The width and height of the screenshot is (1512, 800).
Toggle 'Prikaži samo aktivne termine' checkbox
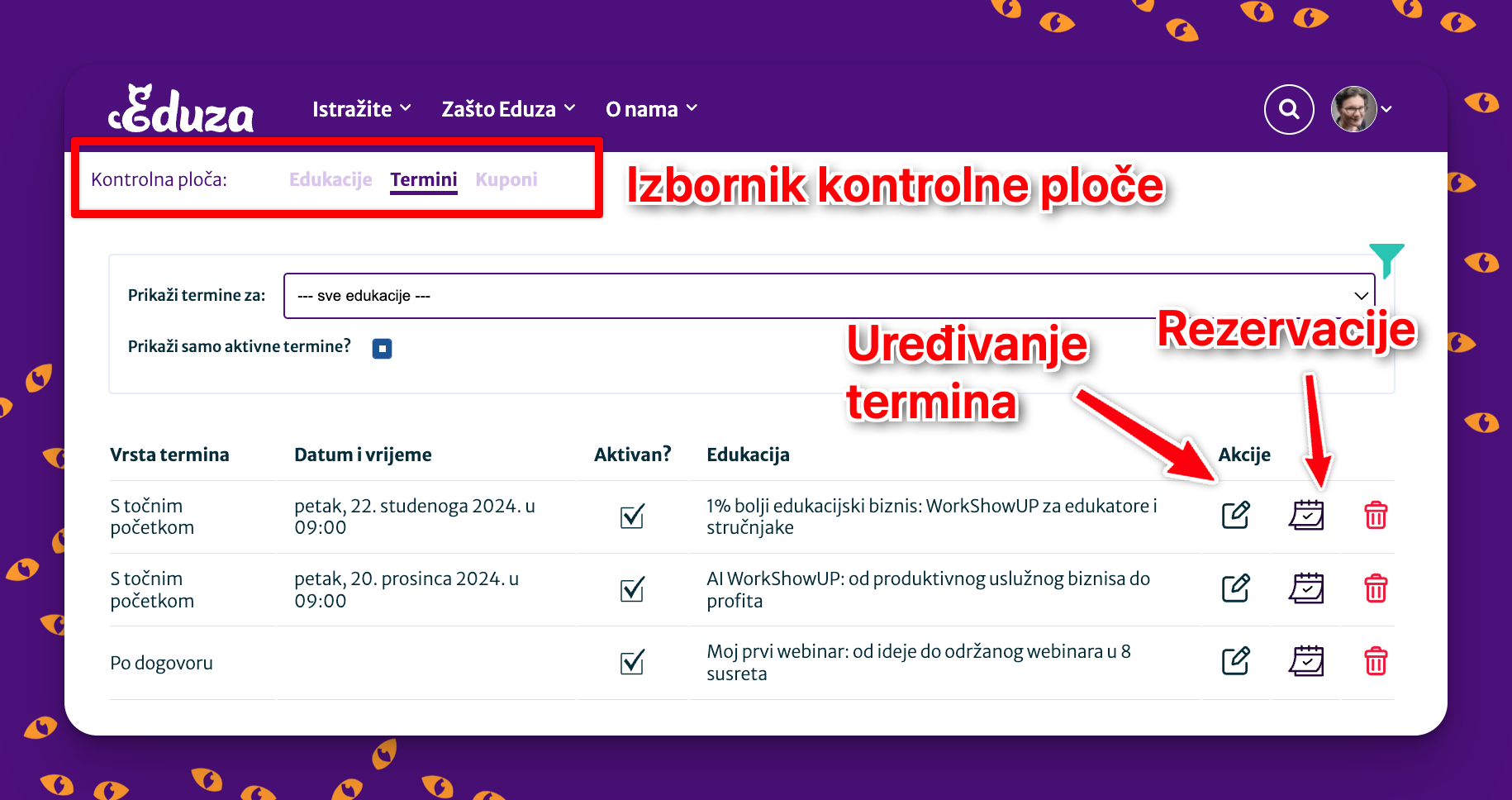click(x=382, y=349)
